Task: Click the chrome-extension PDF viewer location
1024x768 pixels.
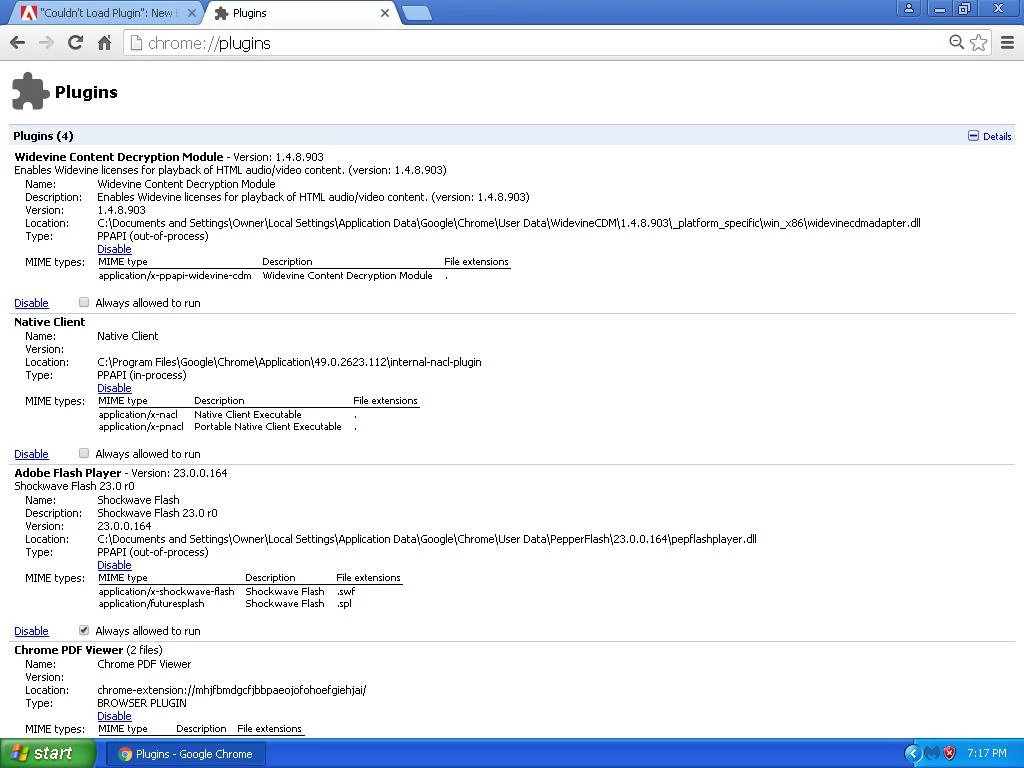Action: click(232, 690)
